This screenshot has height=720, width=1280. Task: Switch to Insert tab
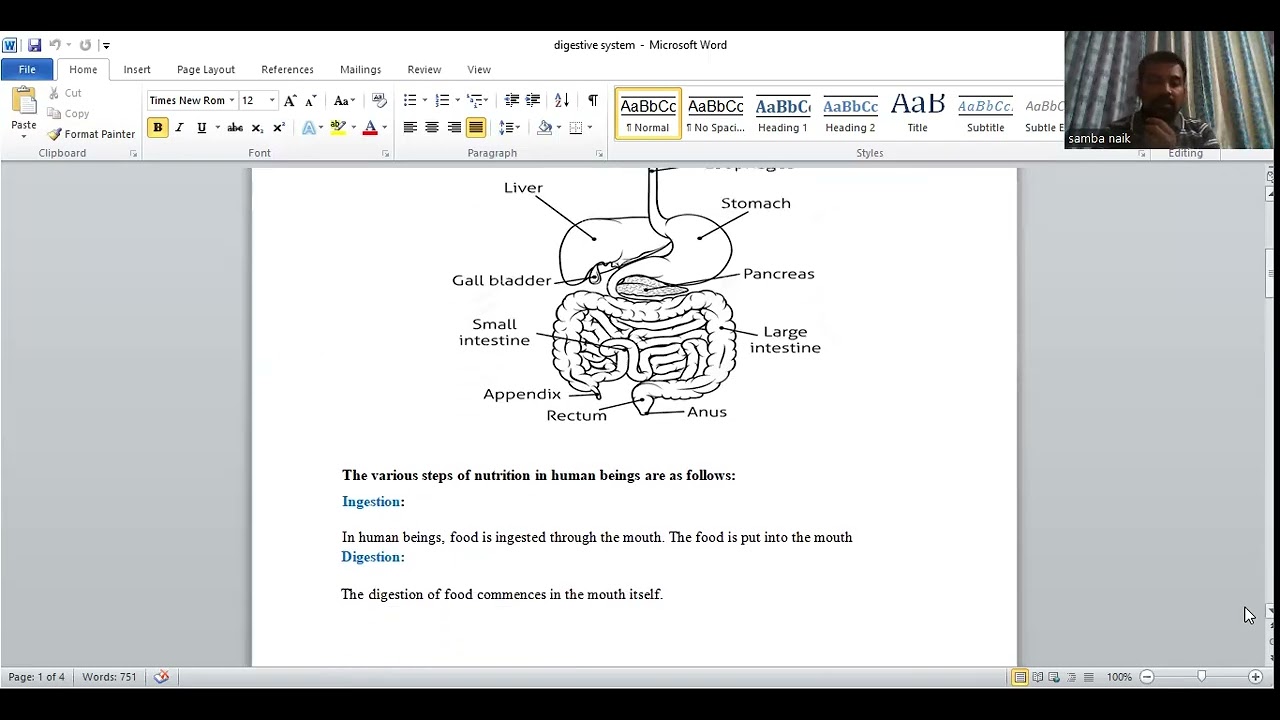coord(137,69)
